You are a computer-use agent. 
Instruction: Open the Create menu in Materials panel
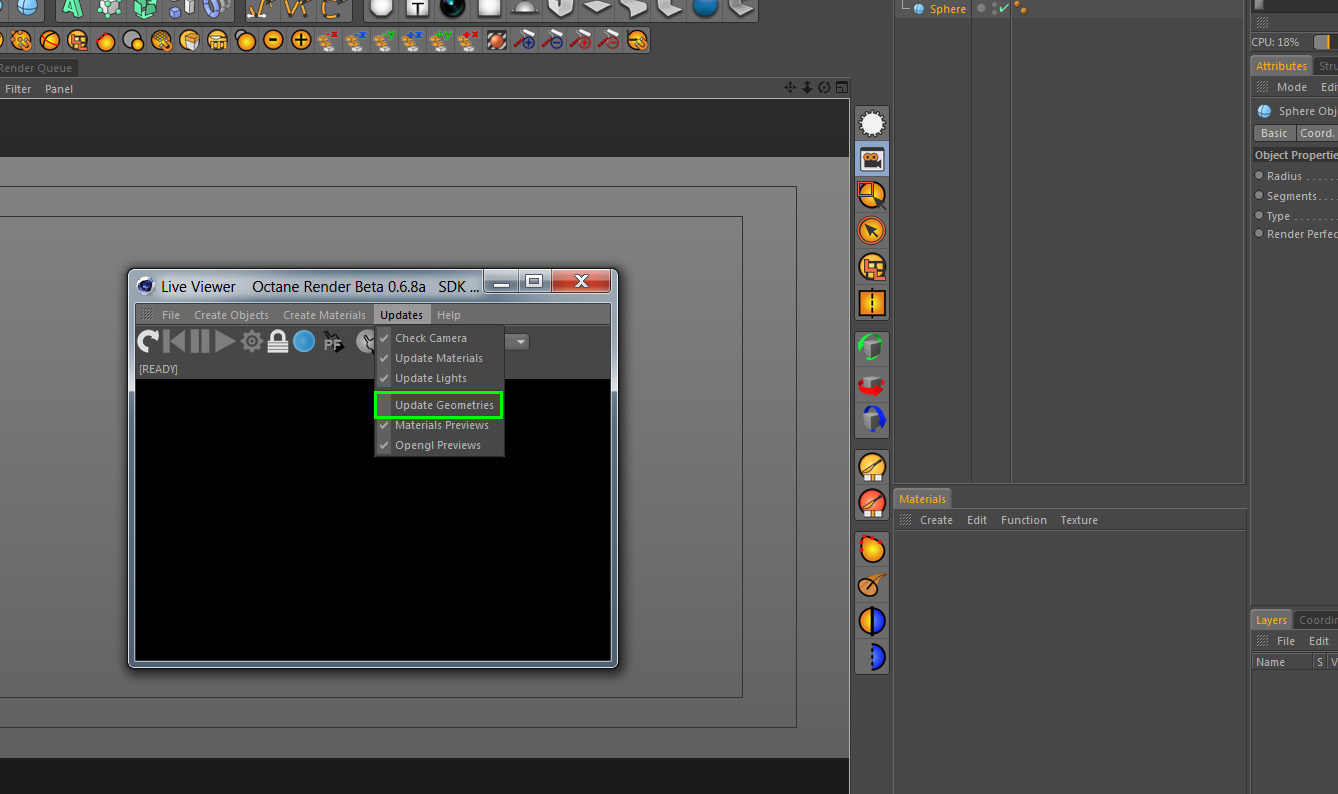936,520
